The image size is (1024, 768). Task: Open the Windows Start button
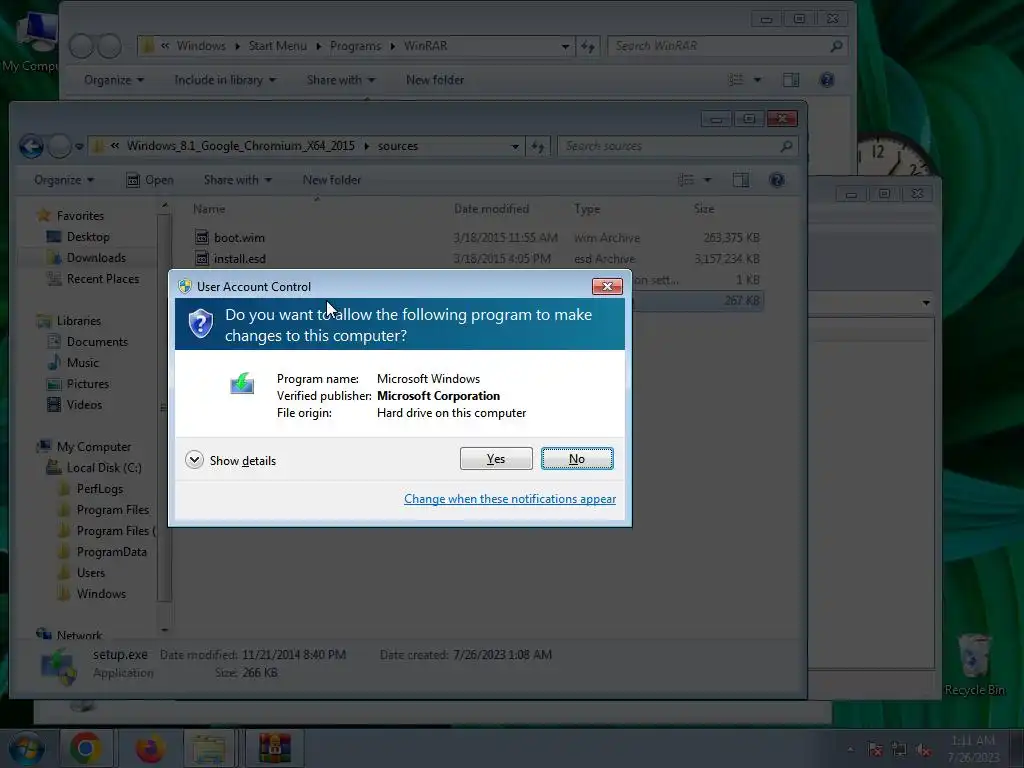(24, 748)
